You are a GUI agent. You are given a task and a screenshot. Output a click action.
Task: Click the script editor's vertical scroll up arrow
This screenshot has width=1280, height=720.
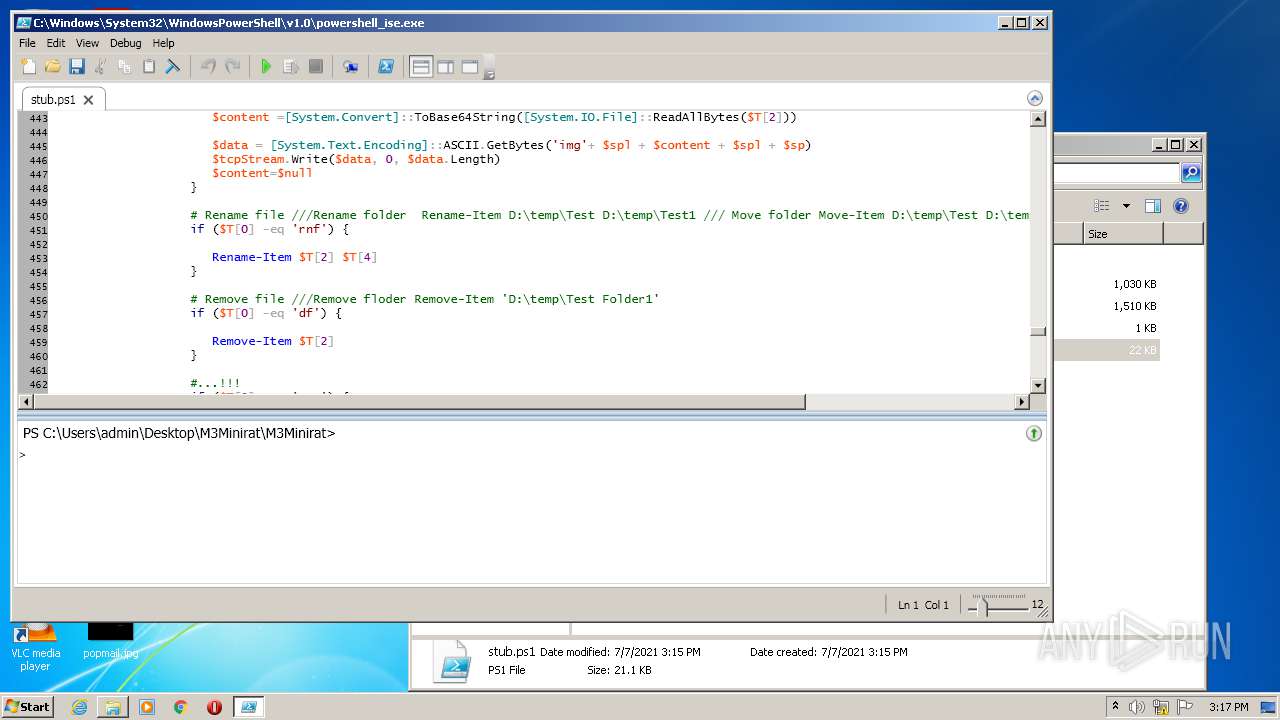coord(1038,119)
